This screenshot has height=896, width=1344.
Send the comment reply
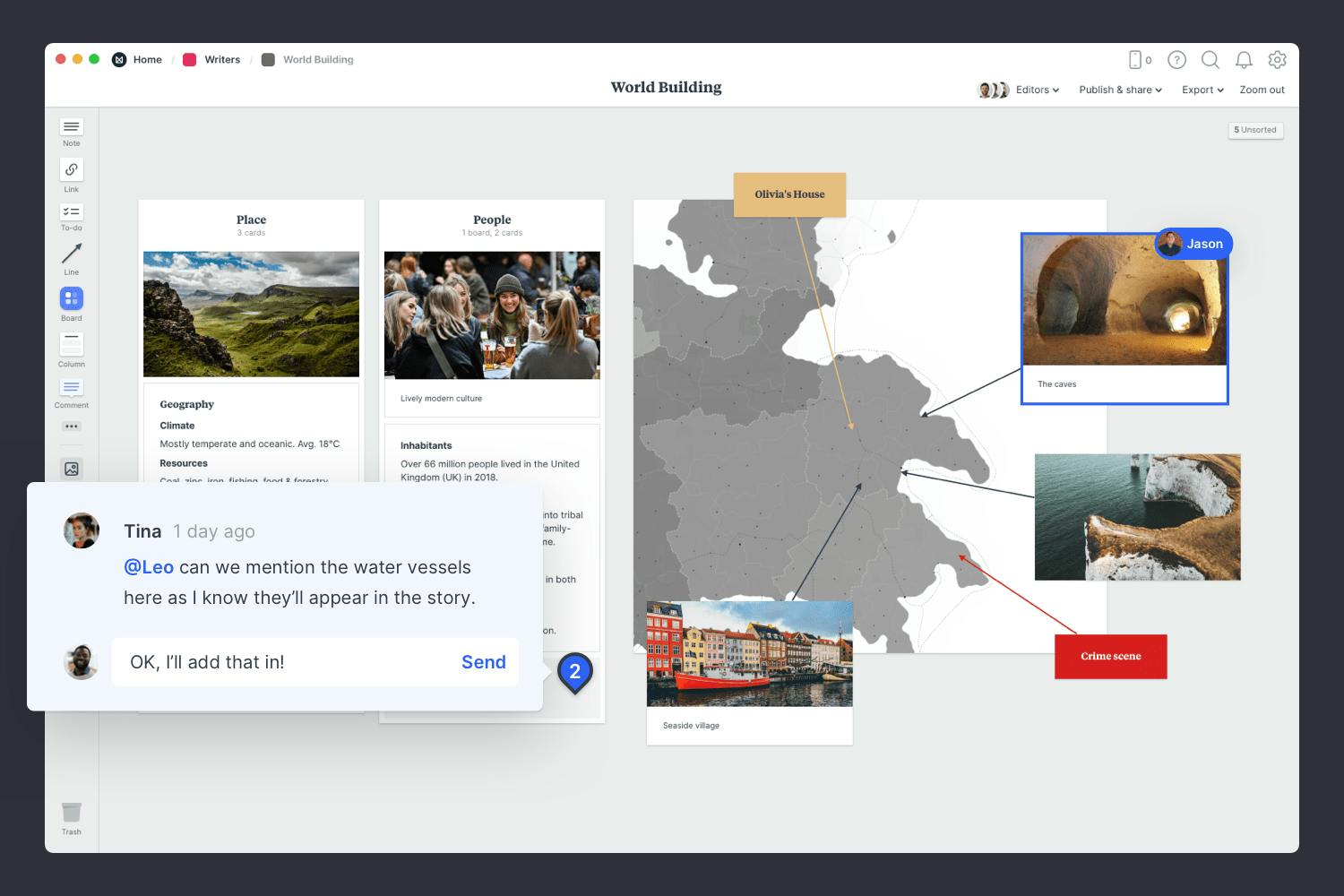(x=483, y=662)
